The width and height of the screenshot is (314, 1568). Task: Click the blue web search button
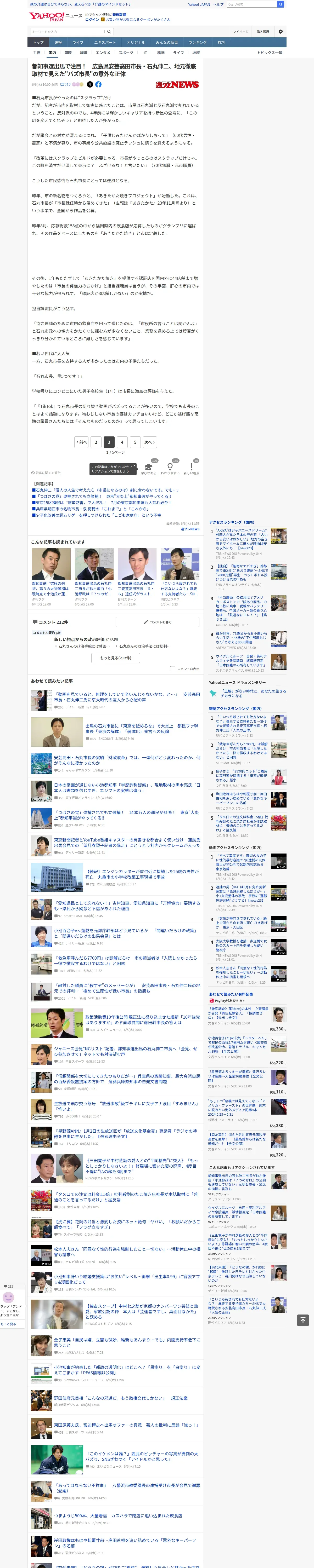pyautogui.click(x=281, y=4)
